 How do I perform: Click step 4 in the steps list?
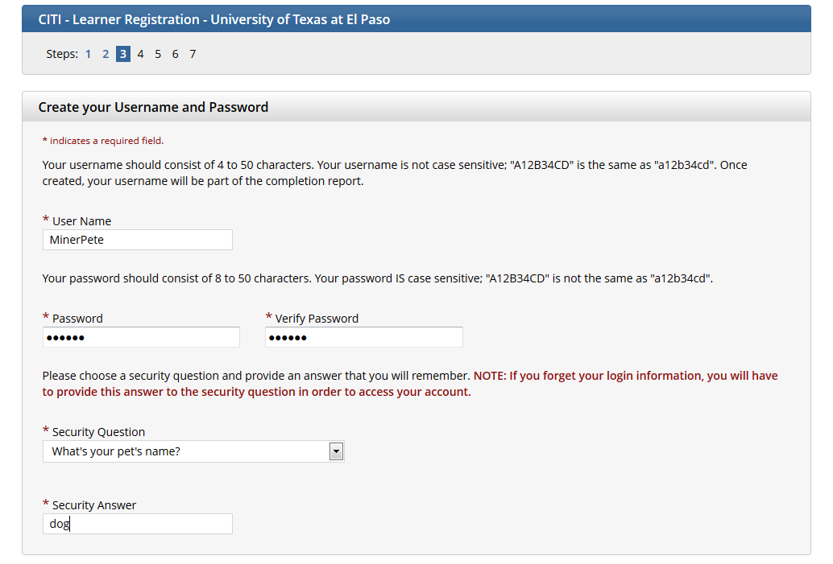[140, 54]
